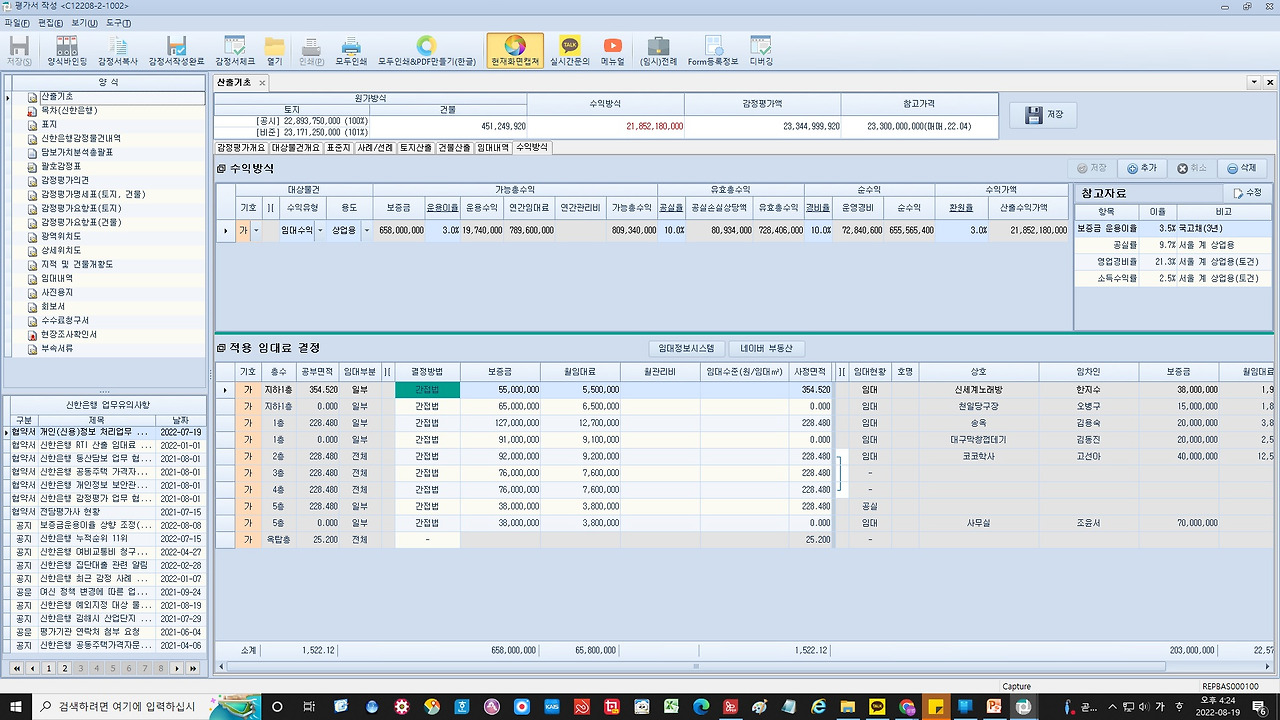
Task: Click the 신세계노래방 tenant name cell
Action: [978, 390]
